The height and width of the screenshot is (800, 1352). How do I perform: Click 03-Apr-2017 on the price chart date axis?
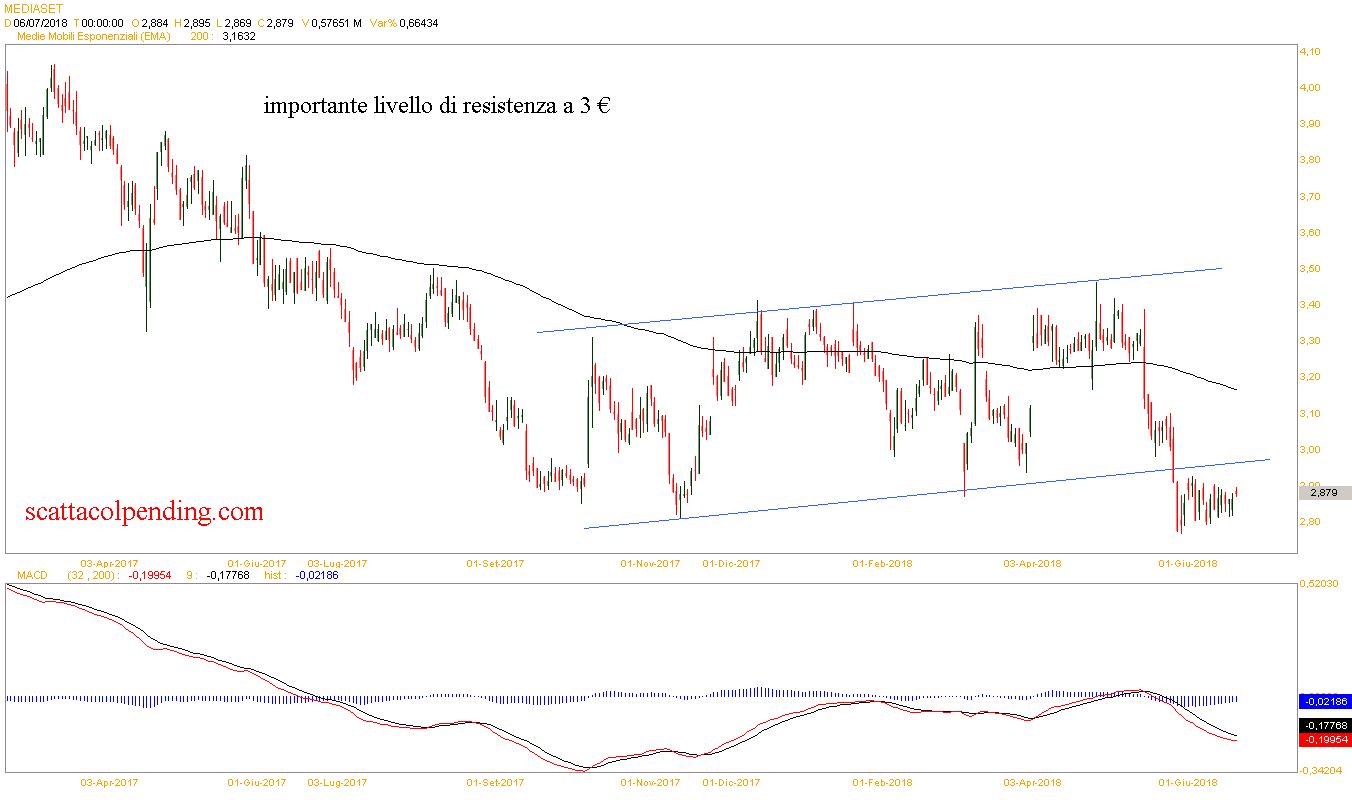click(109, 563)
